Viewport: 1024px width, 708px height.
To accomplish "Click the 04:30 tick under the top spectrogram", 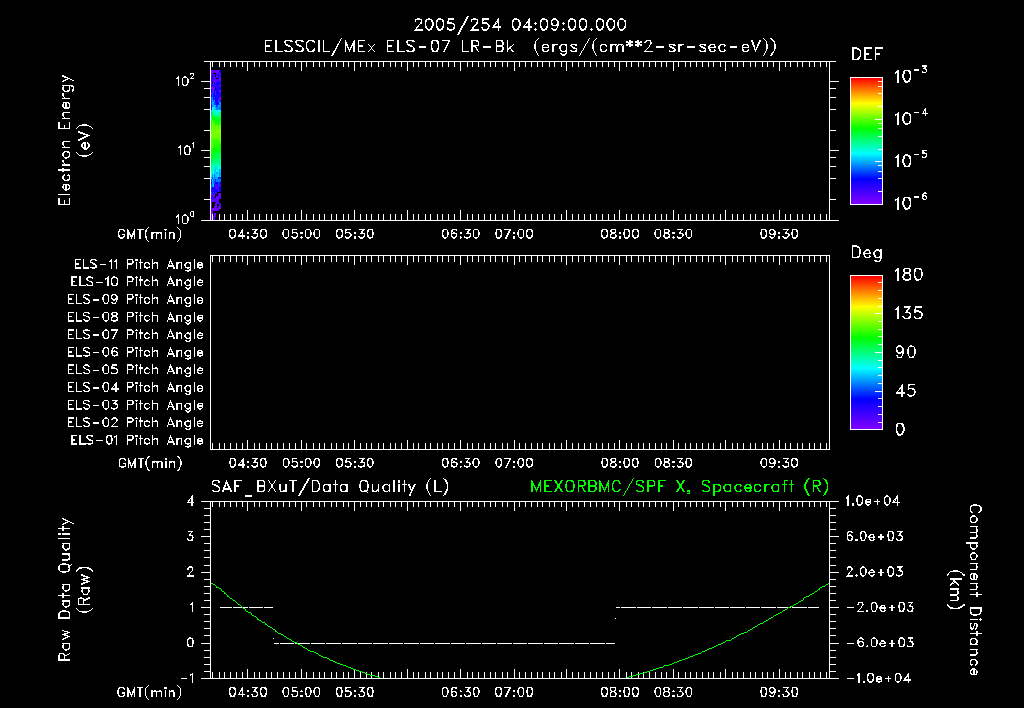I will (x=248, y=234).
